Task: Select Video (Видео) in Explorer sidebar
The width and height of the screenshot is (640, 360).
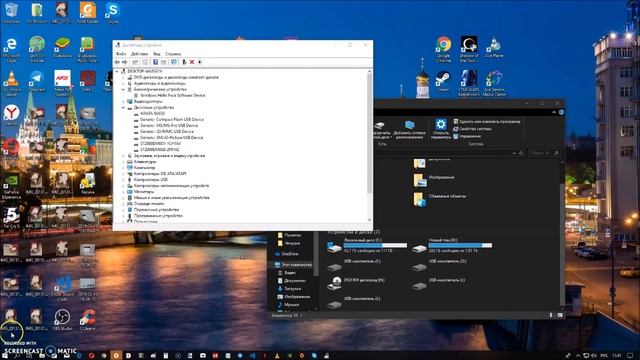Action: point(286,273)
